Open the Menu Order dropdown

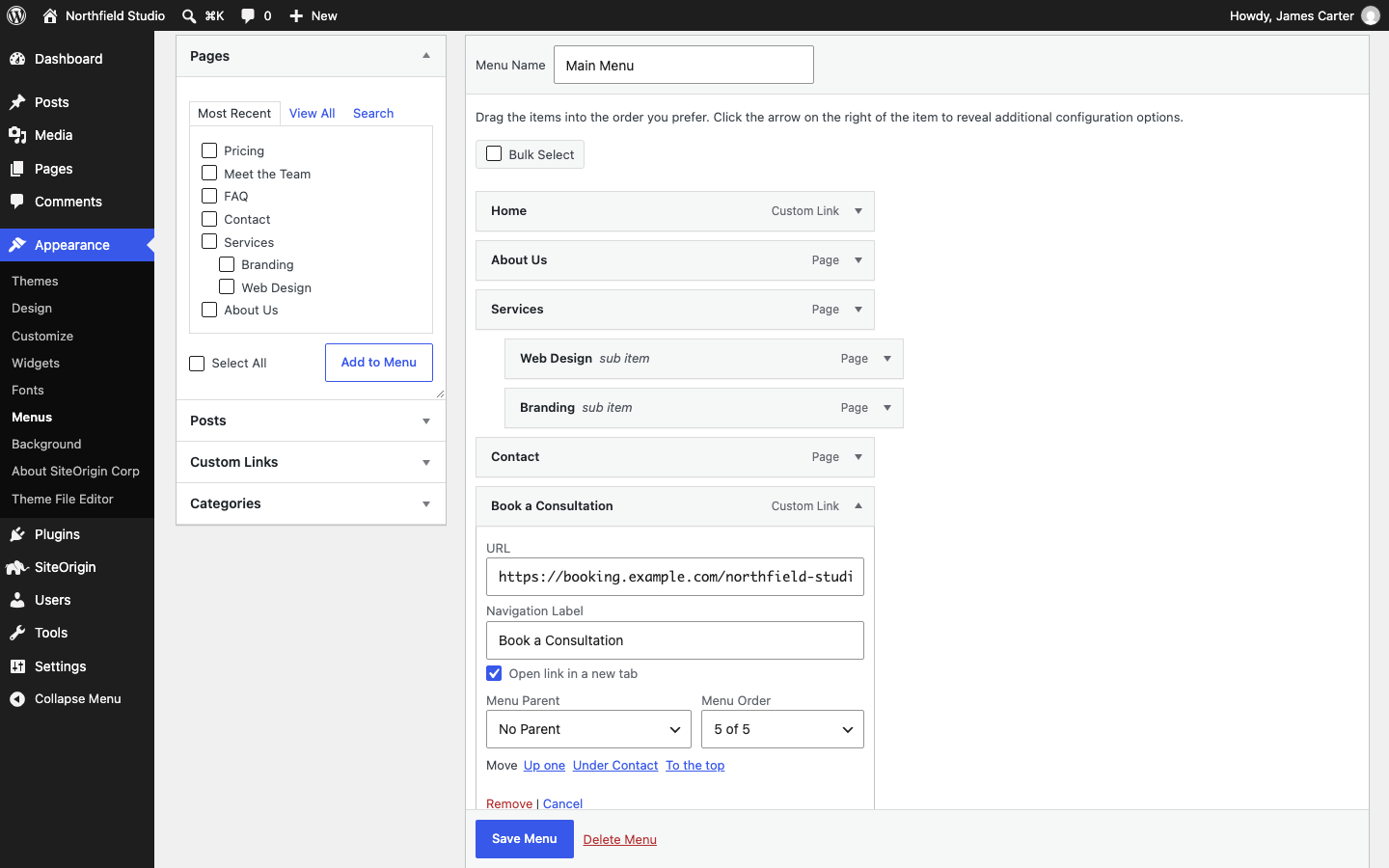782,729
